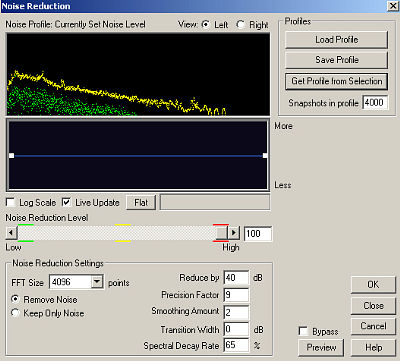The image size is (400, 361).
Task: Select the Left channel view radio button
Action: (206, 24)
